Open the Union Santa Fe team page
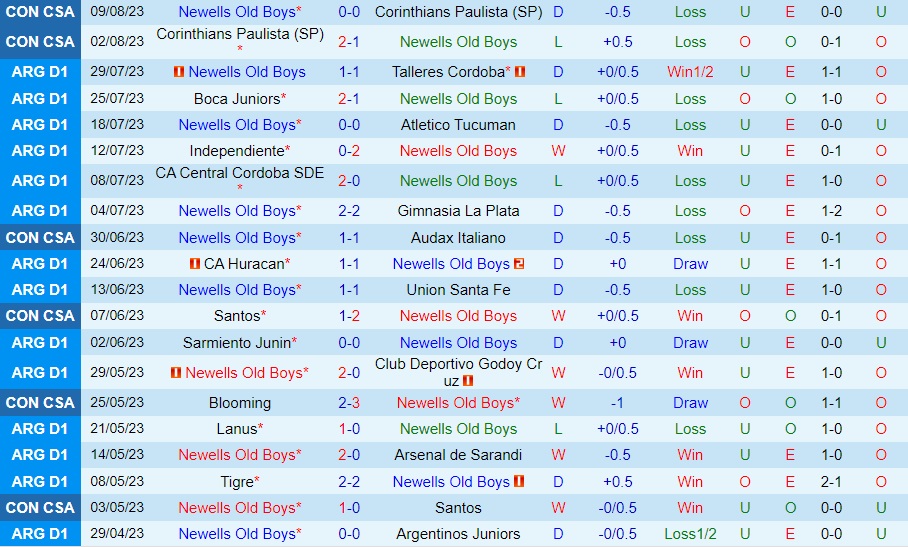 click(x=458, y=290)
